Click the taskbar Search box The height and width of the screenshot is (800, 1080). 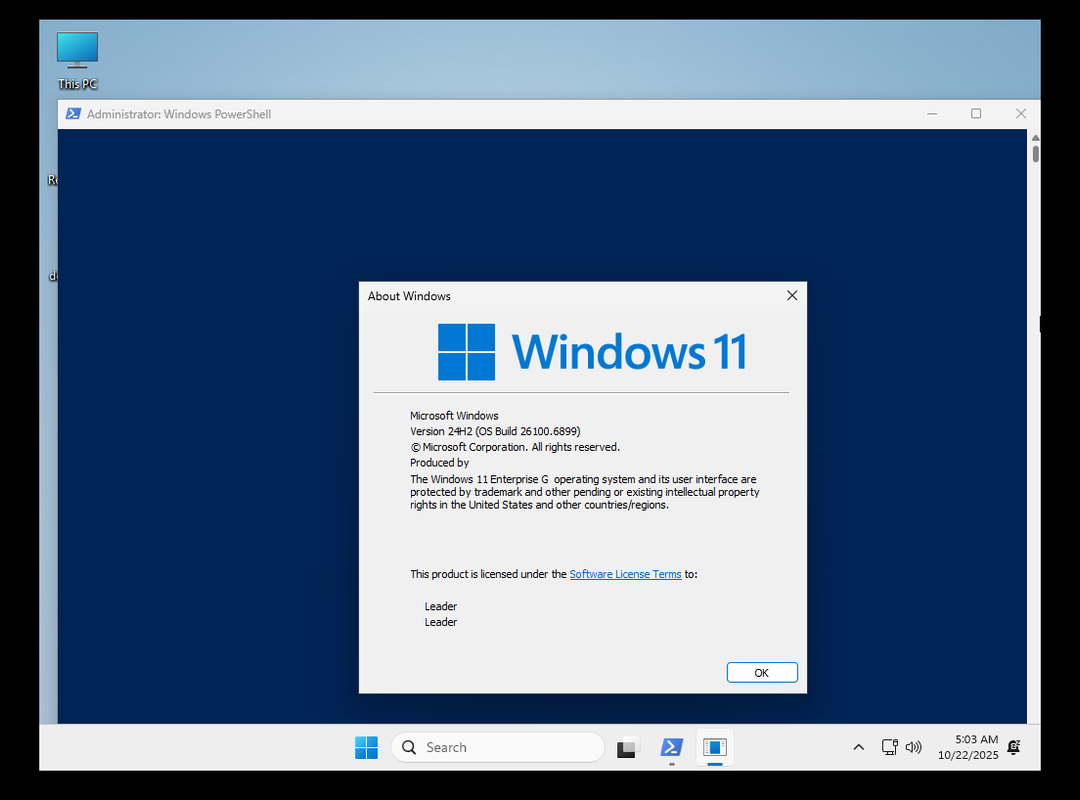tap(497, 748)
